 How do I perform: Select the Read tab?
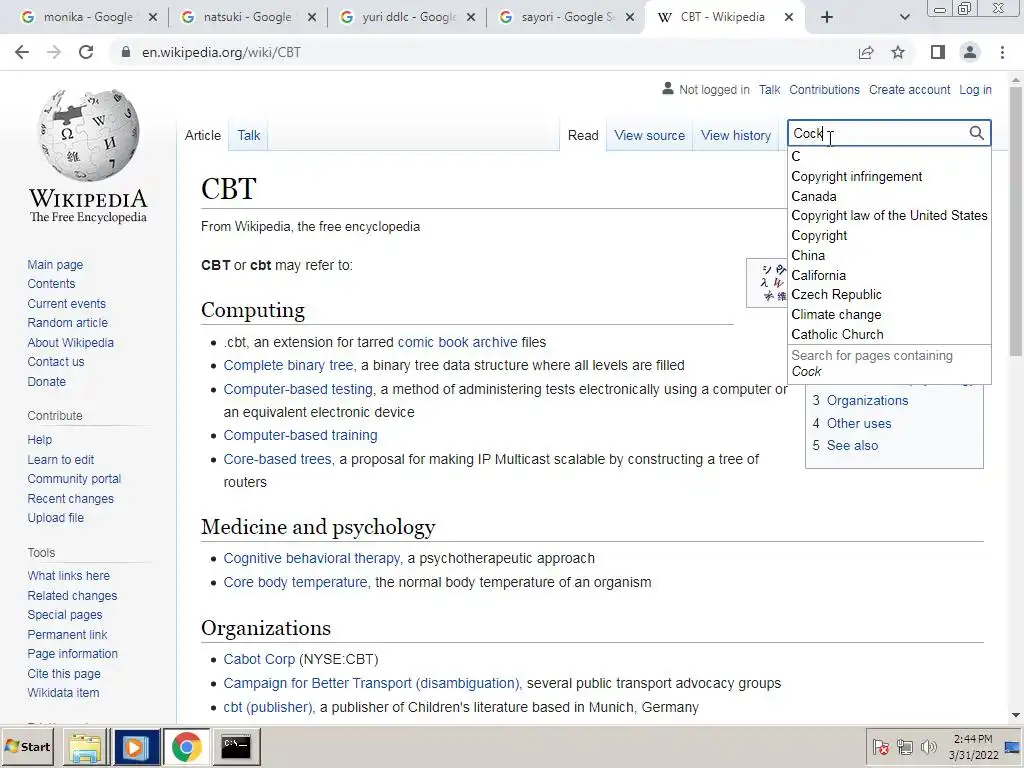tap(583, 135)
